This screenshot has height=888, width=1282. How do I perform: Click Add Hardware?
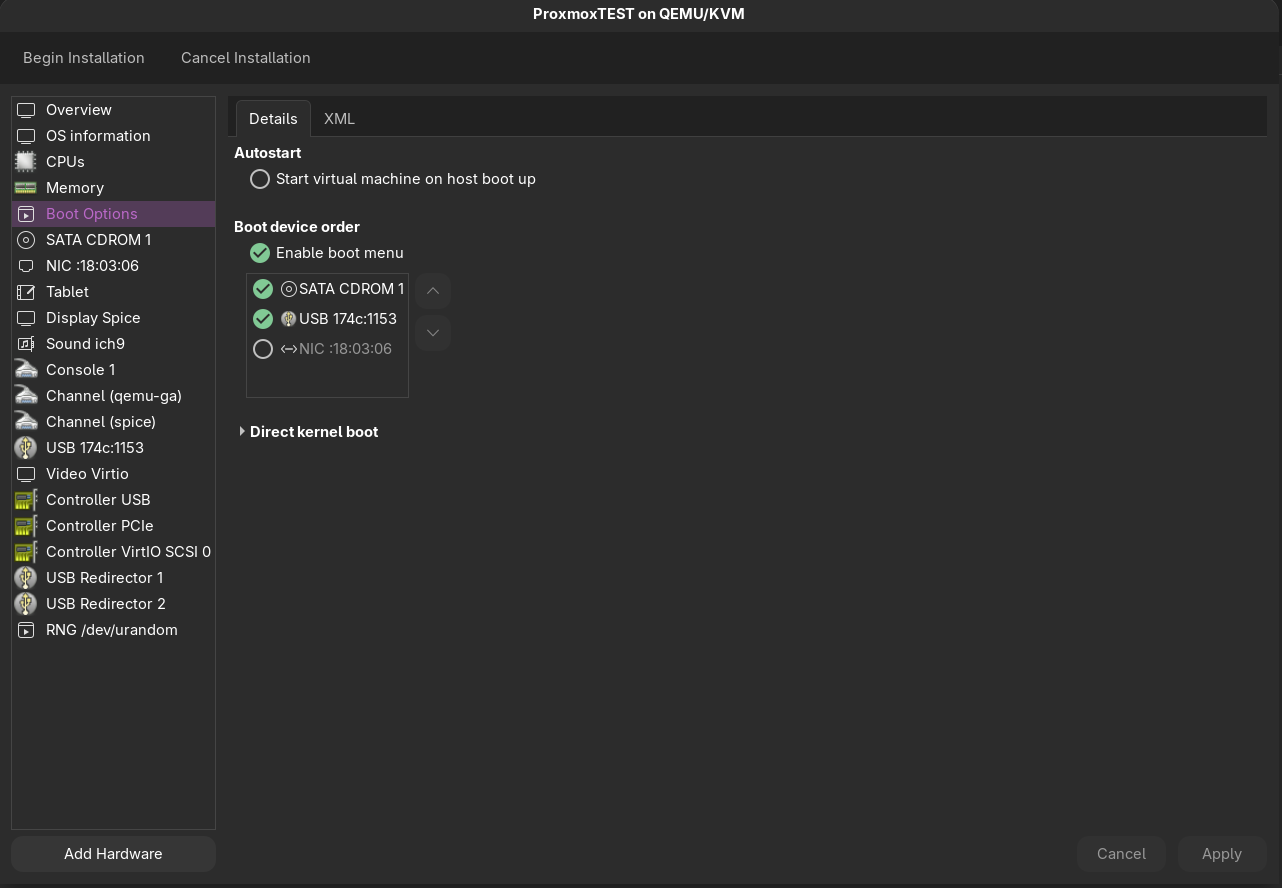[113, 854]
